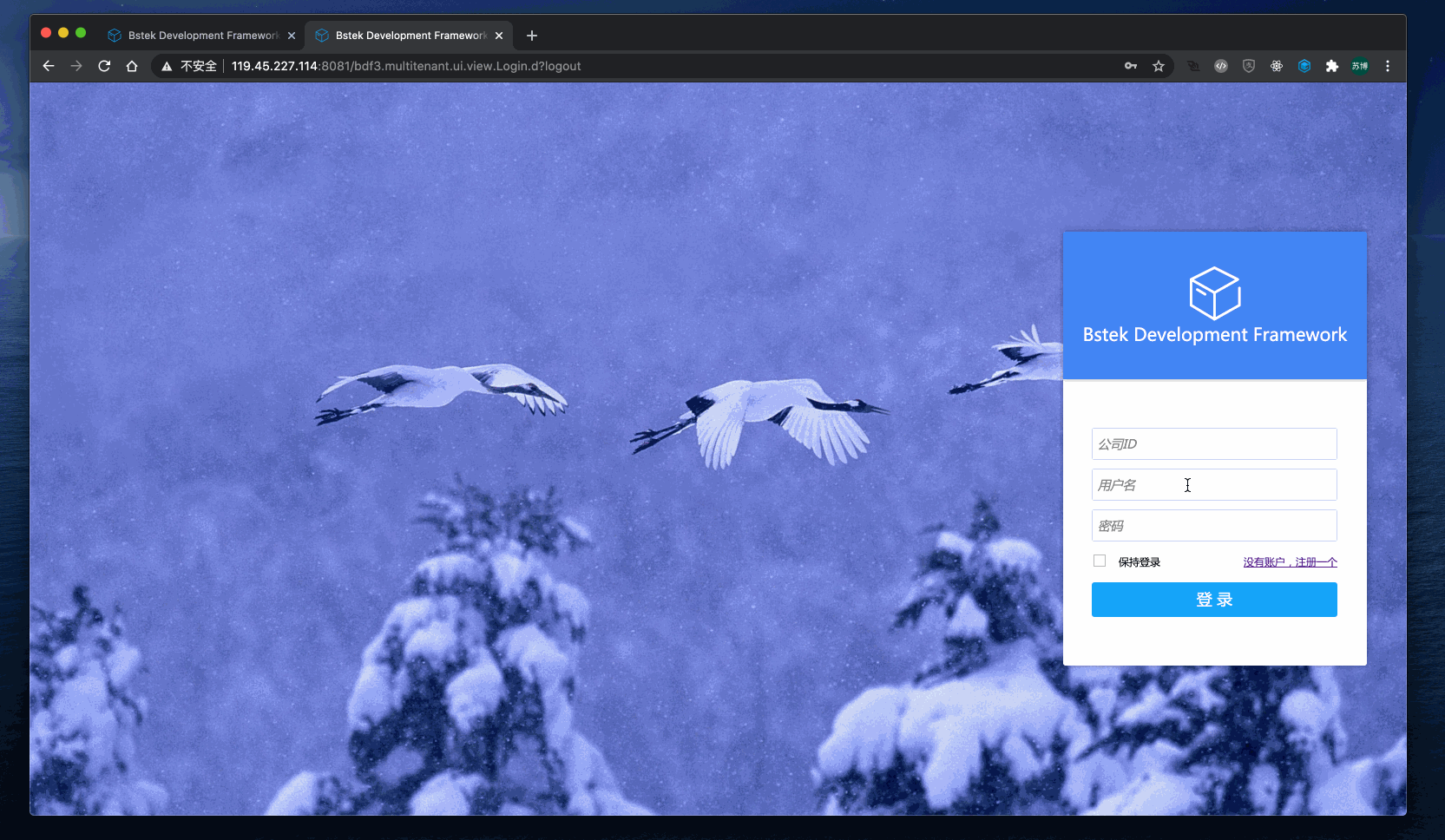The height and width of the screenshot is (840, 1445).
Task: Click the 密码 input field
Action: [1214, 525]
